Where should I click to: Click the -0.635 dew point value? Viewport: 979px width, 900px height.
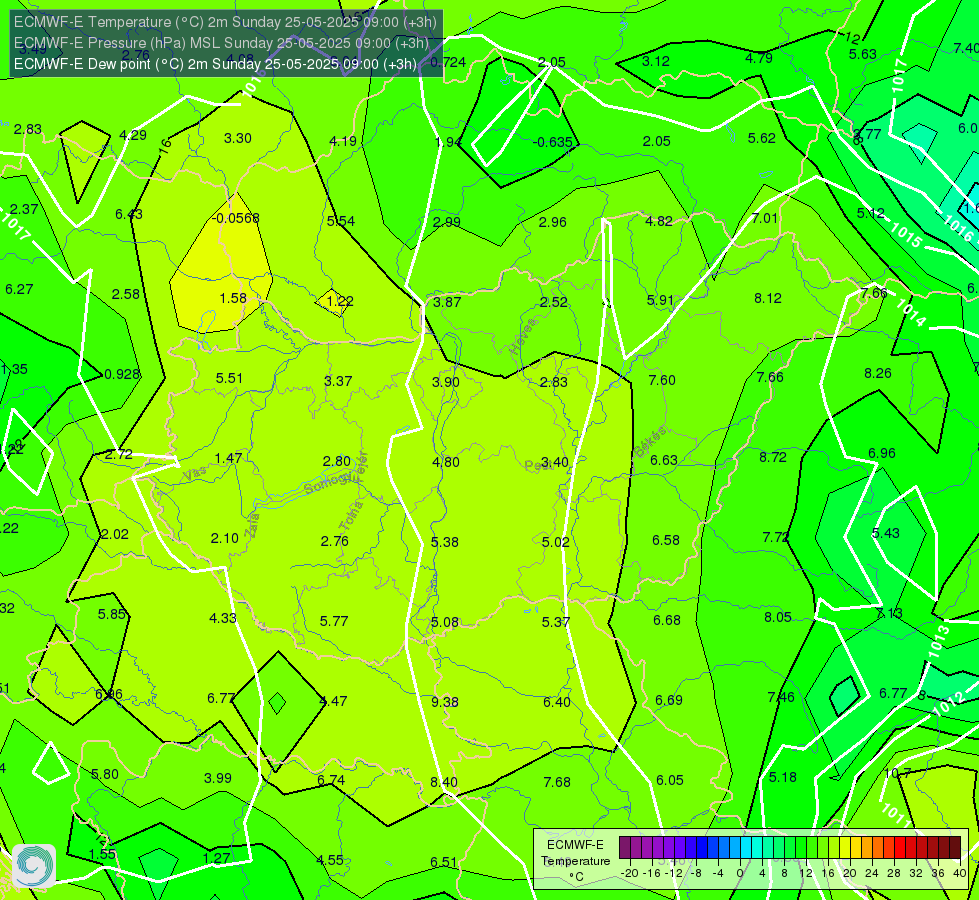pos(553,142)
